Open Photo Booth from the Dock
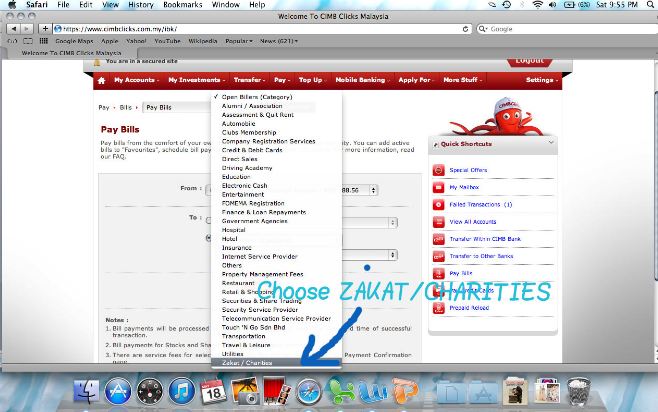Screen dimensions: 658x412 click(x=276, y=390)
